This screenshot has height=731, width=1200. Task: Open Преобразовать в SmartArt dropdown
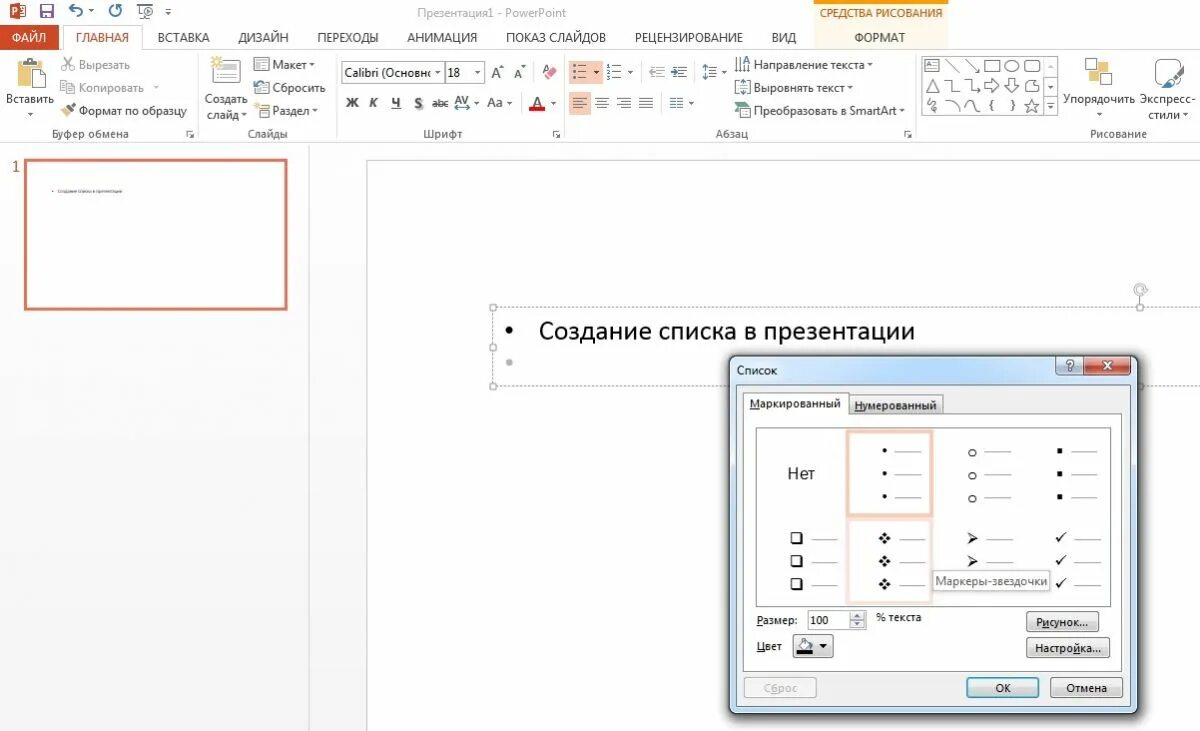[x=820, y=111]
